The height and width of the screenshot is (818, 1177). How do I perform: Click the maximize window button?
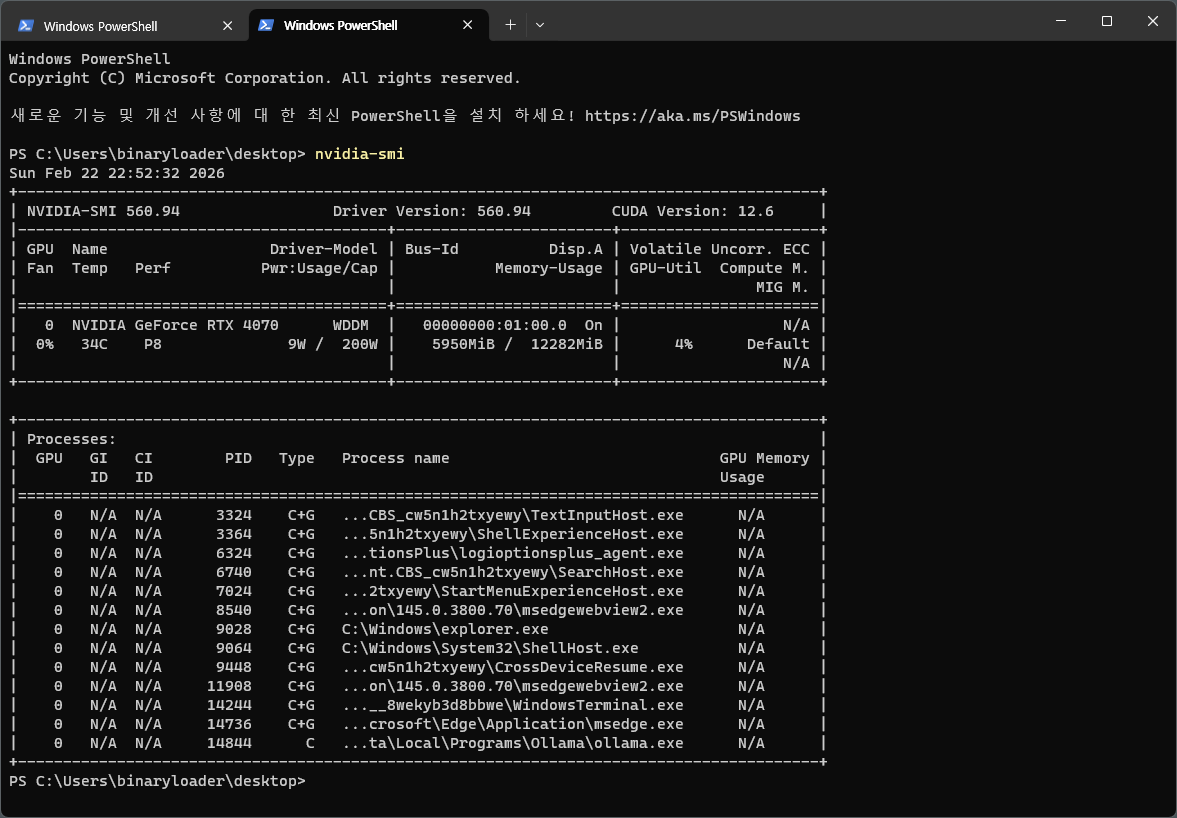(x=1106, y=21)
